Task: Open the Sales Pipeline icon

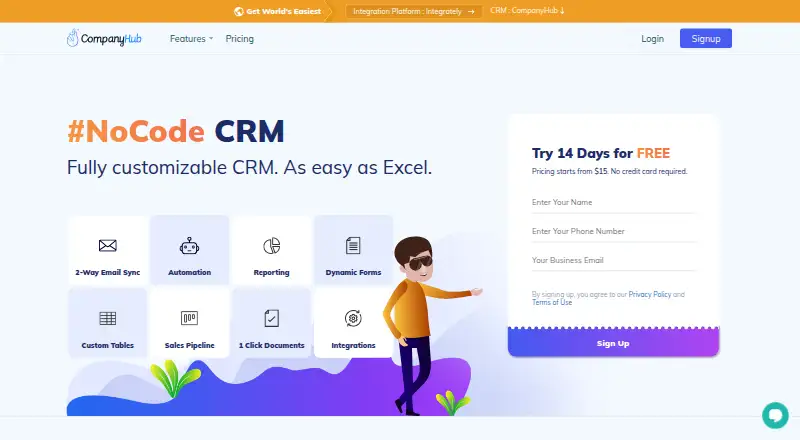Action: [189, 319]
